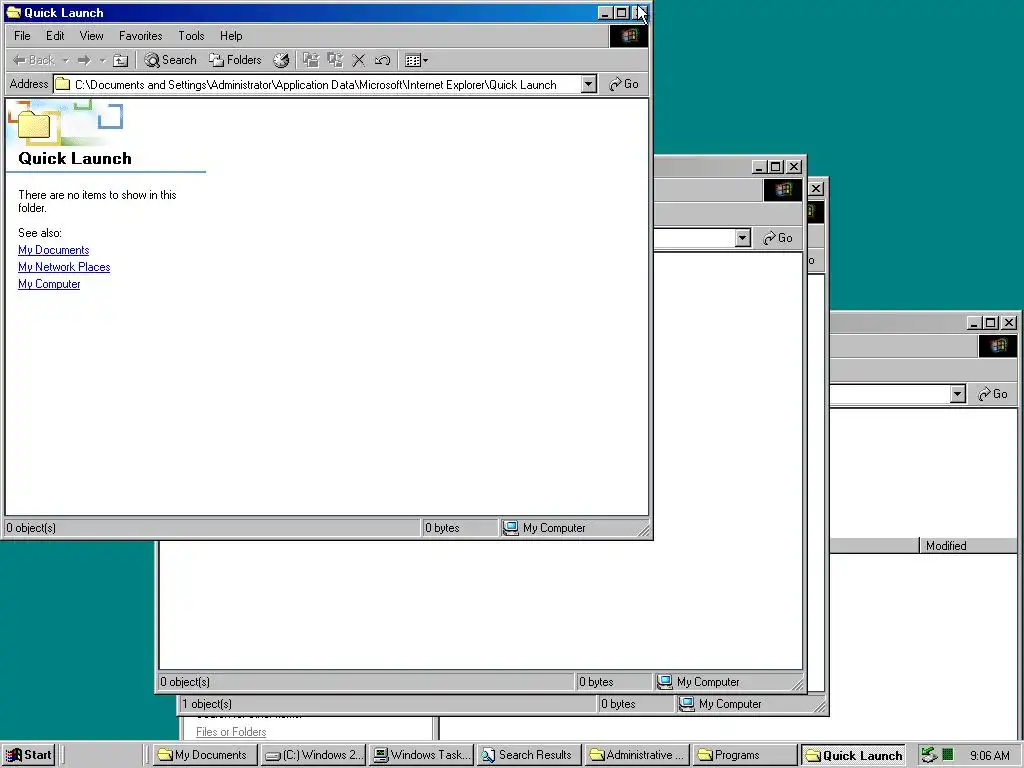Viewport: 1024px width, 768px height.
Task: Click Go in the window with Modified column
Action: [x=993, y=394]
